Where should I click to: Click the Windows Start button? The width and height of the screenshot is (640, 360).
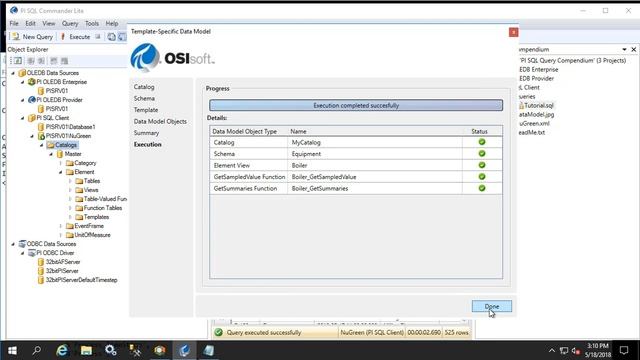12,350
